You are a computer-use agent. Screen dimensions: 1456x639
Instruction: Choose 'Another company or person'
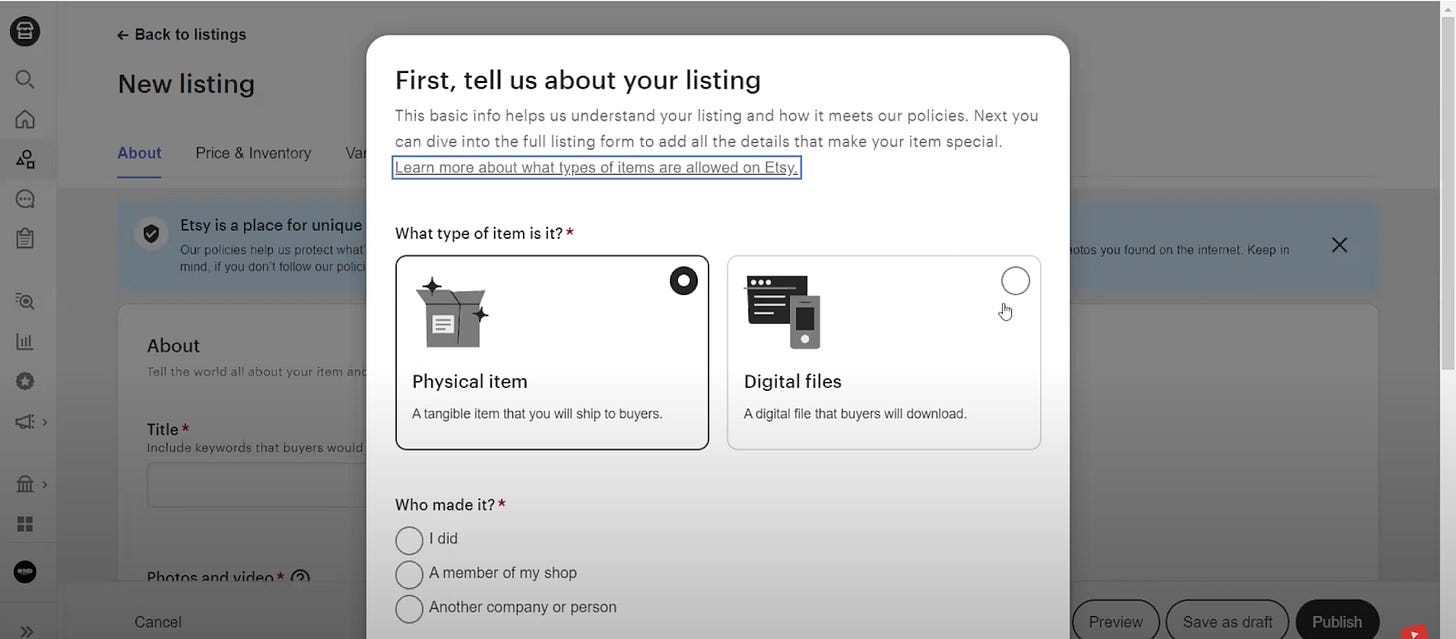click(x=409, y=608)
